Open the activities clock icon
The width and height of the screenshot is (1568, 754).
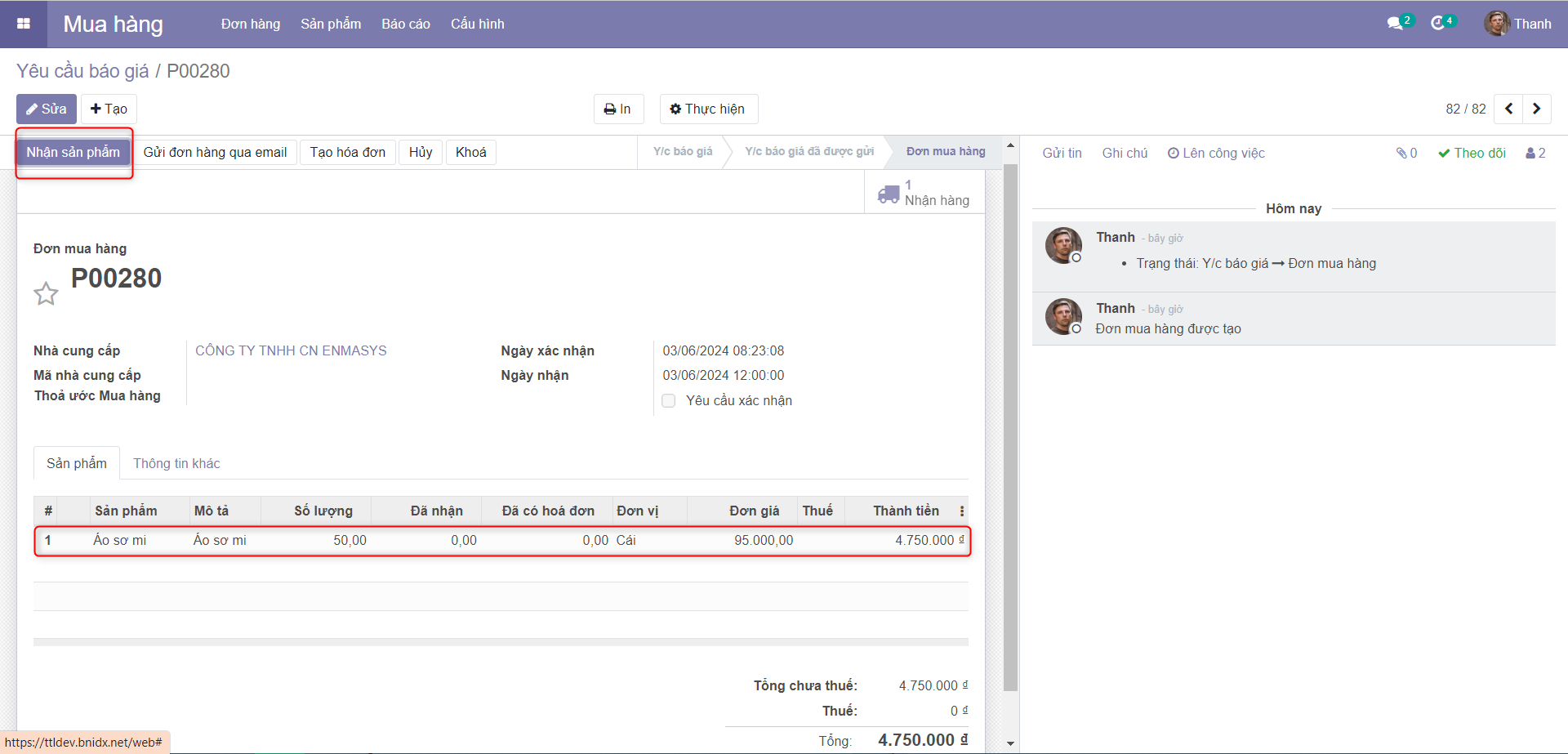pyautogui.click(x=1438, y=24)
